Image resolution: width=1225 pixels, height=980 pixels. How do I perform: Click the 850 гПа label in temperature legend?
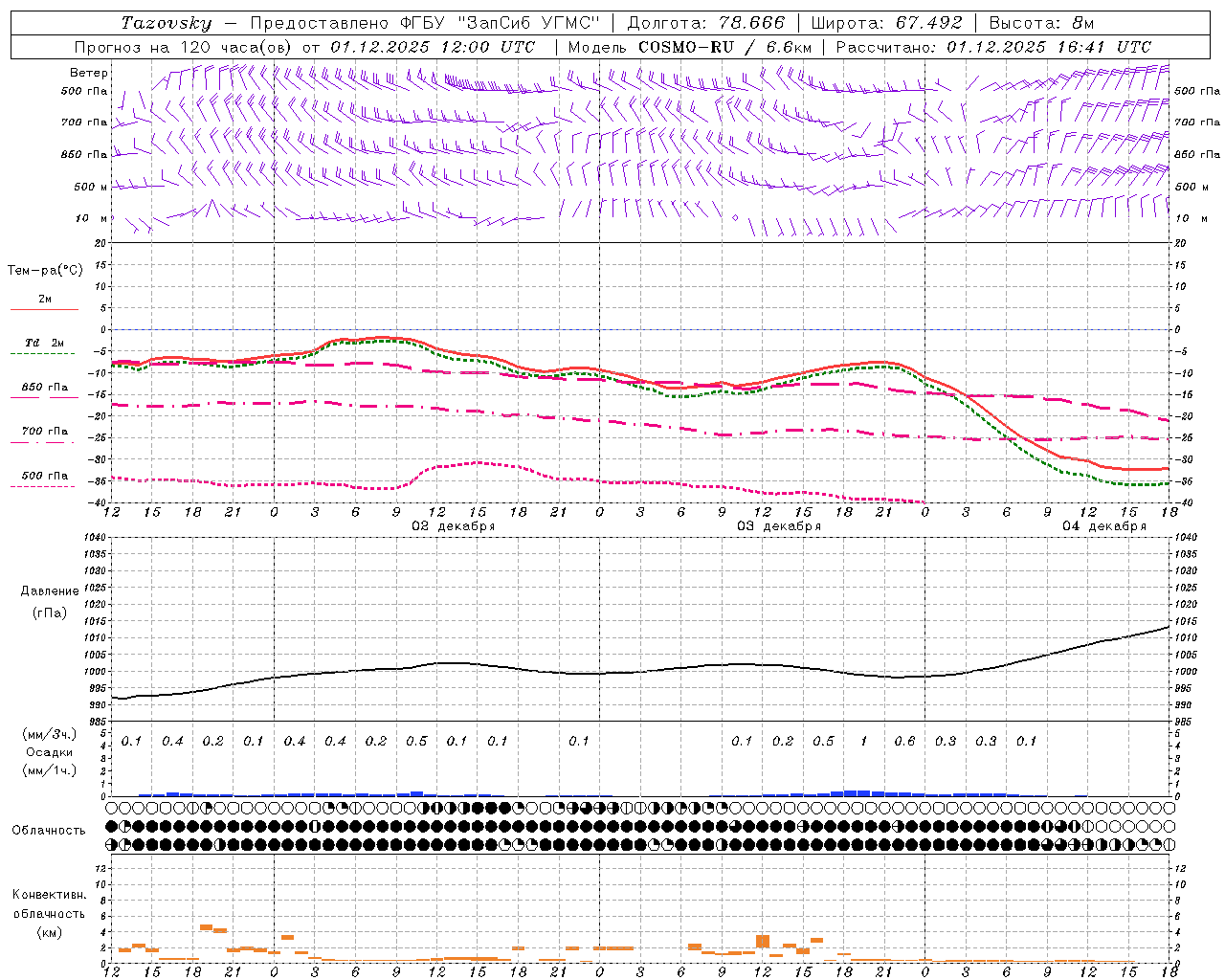[x=45, y=388]
